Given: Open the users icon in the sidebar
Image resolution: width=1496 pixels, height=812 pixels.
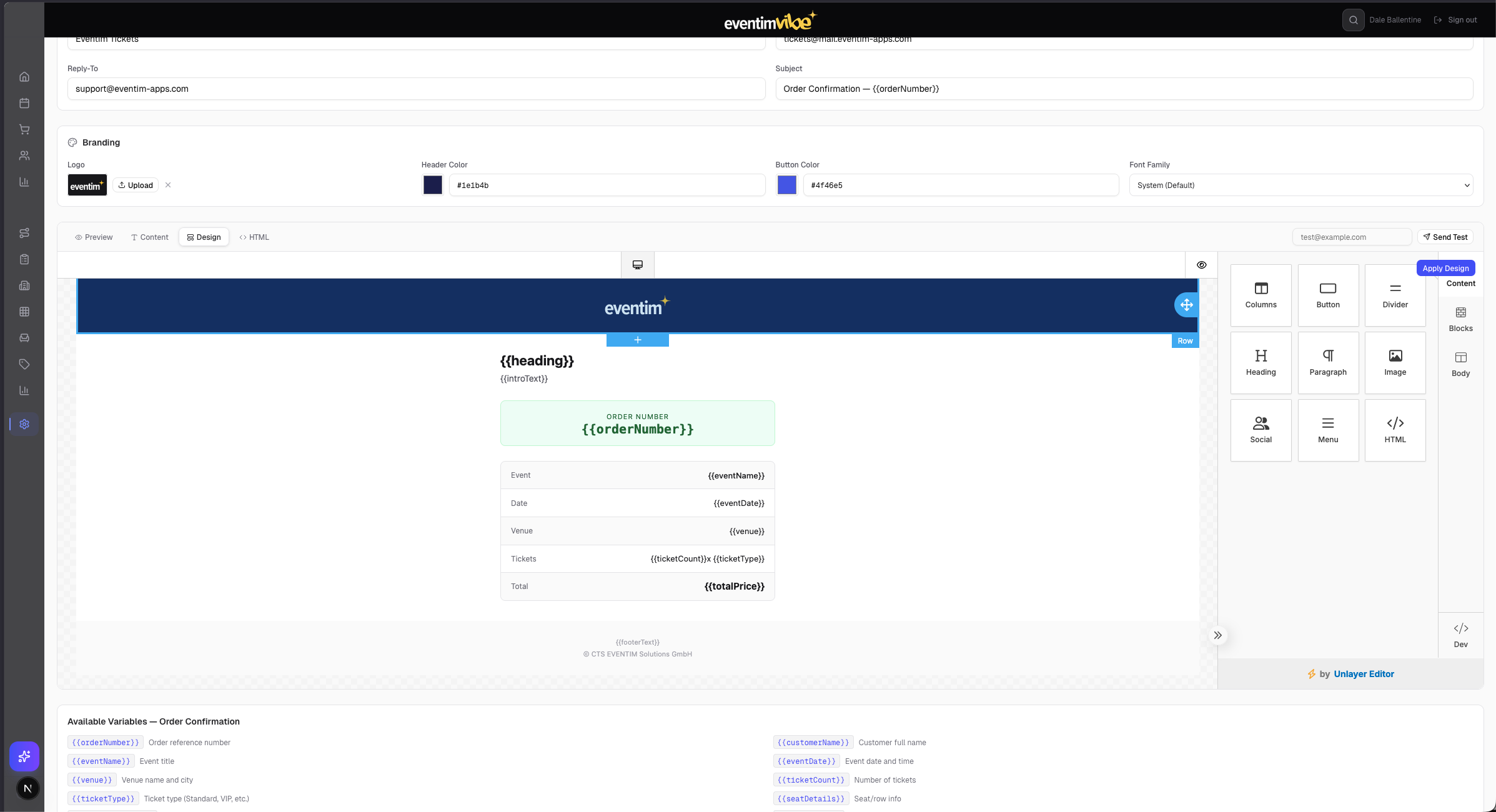Looking at the screenshot, I should pyautogui.click(x=24, y=156).
